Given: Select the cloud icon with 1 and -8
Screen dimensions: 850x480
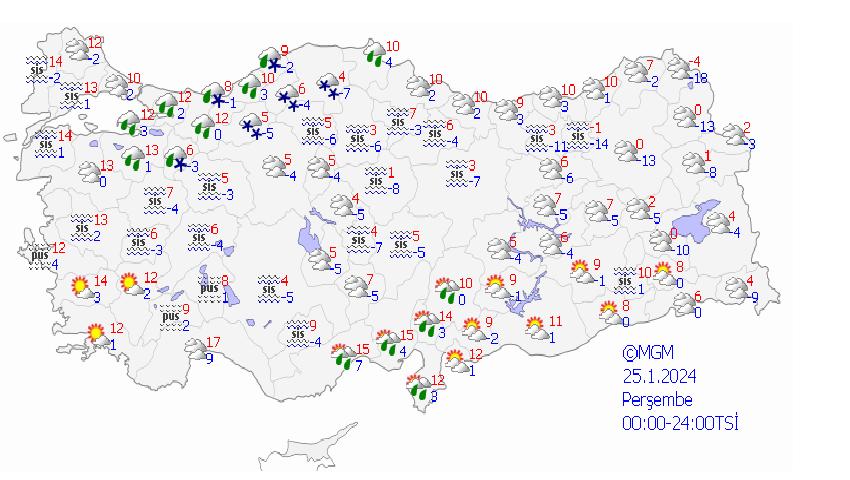Looking at the screenshot, I should [693, 163].
